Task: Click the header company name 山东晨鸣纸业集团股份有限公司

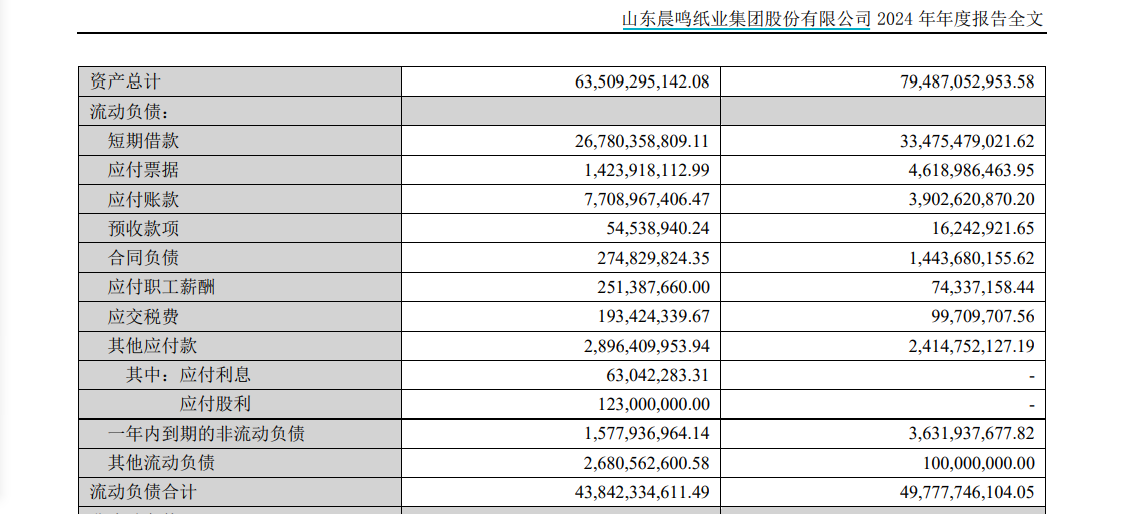Action: pyautogui.click(x=746, y=19)
